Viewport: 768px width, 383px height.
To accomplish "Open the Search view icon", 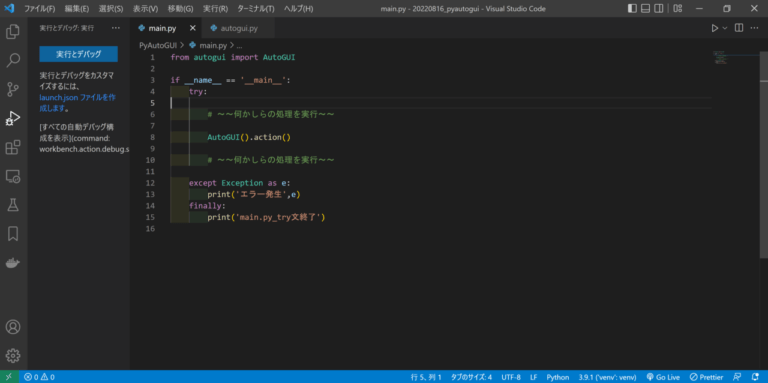I will click(x=13, y=60).
